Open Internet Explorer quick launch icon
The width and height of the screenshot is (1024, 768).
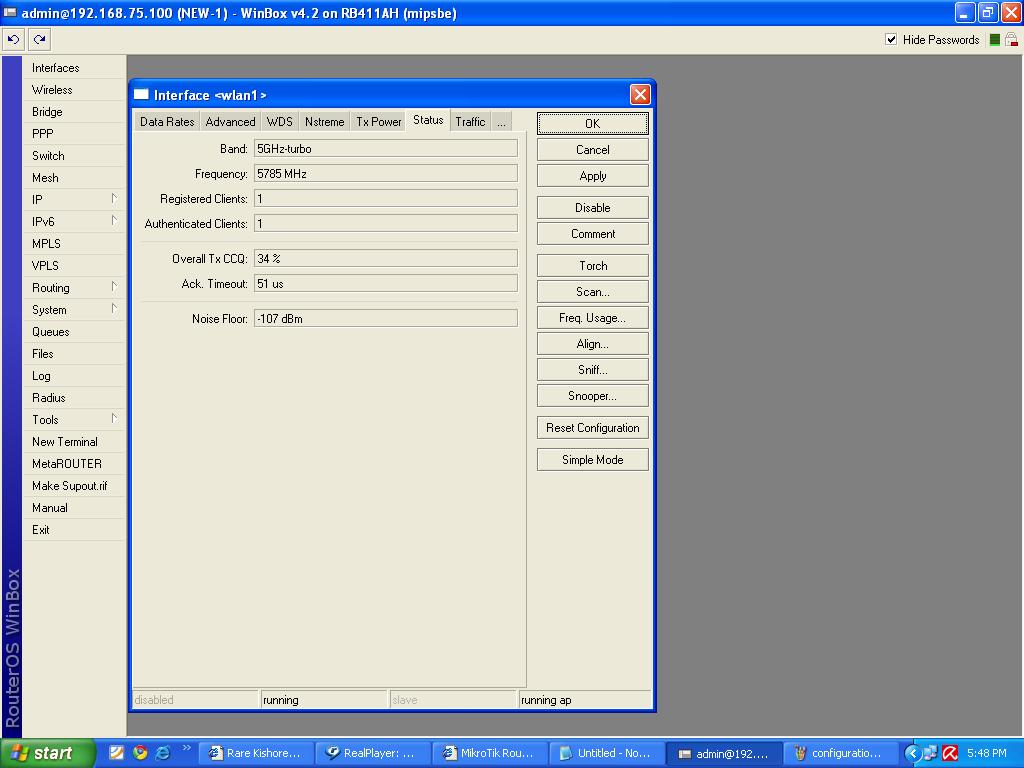(163, 753)
